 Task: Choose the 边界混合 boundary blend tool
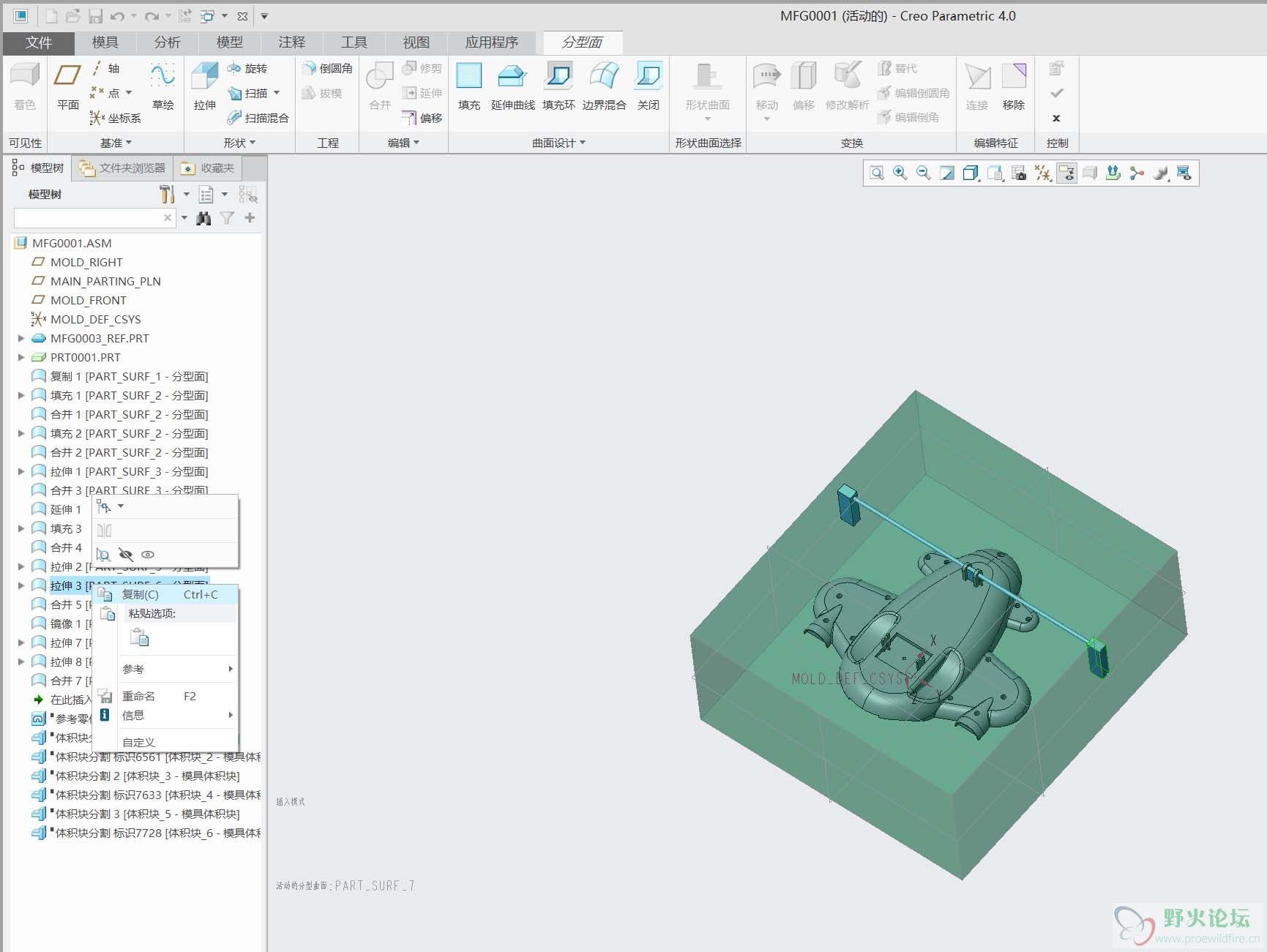point(604,86)
